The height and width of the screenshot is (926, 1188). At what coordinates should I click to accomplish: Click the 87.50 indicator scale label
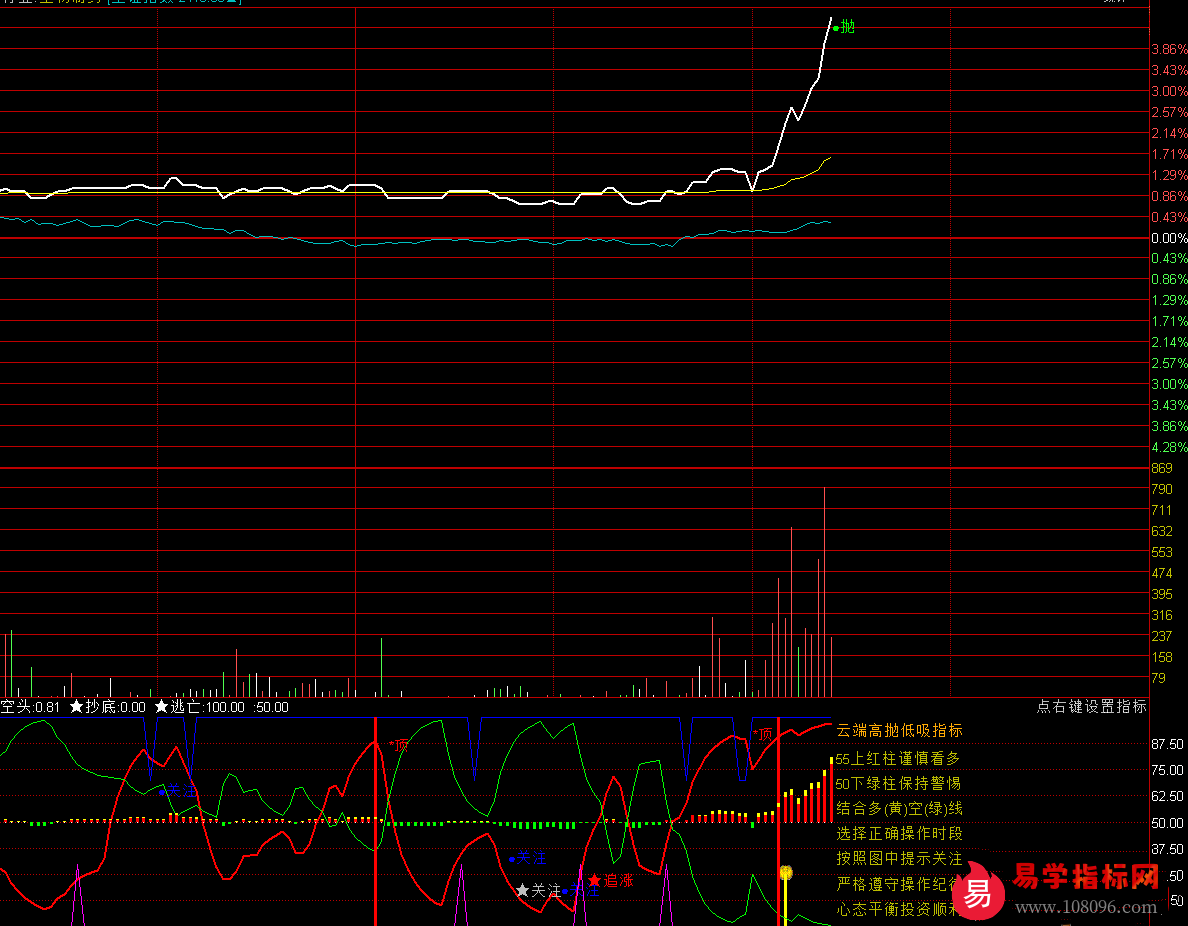[x=1167, y=745]
